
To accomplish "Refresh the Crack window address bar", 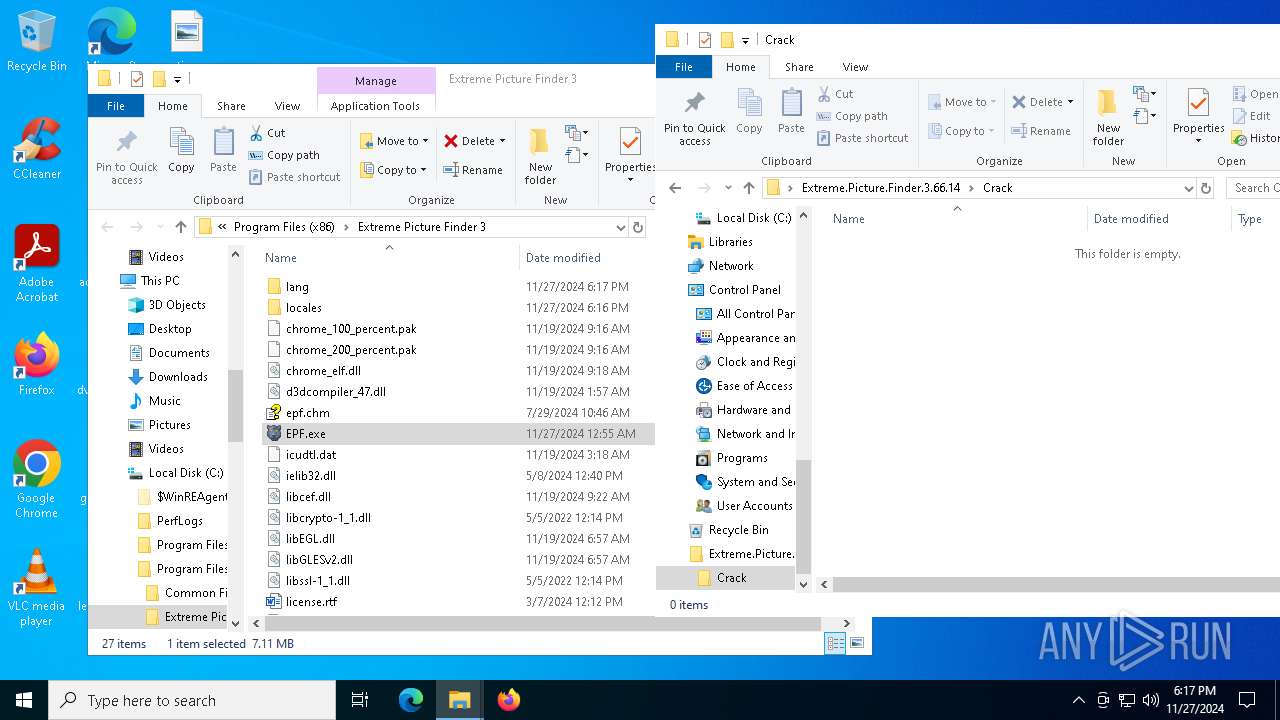I will coord(1206,188).
